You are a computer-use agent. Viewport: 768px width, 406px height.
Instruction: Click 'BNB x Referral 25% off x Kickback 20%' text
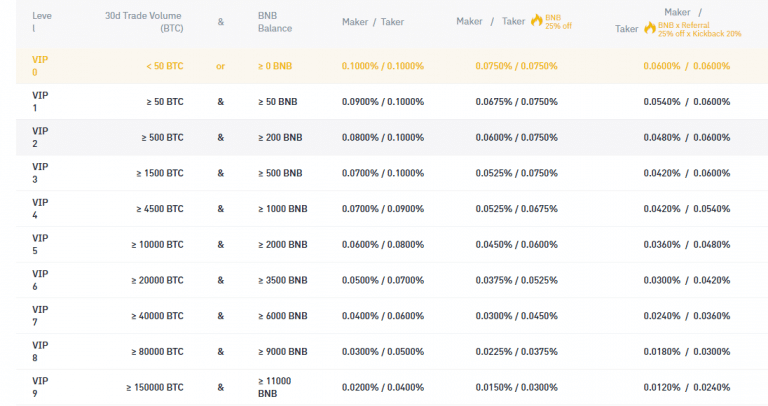699,29
